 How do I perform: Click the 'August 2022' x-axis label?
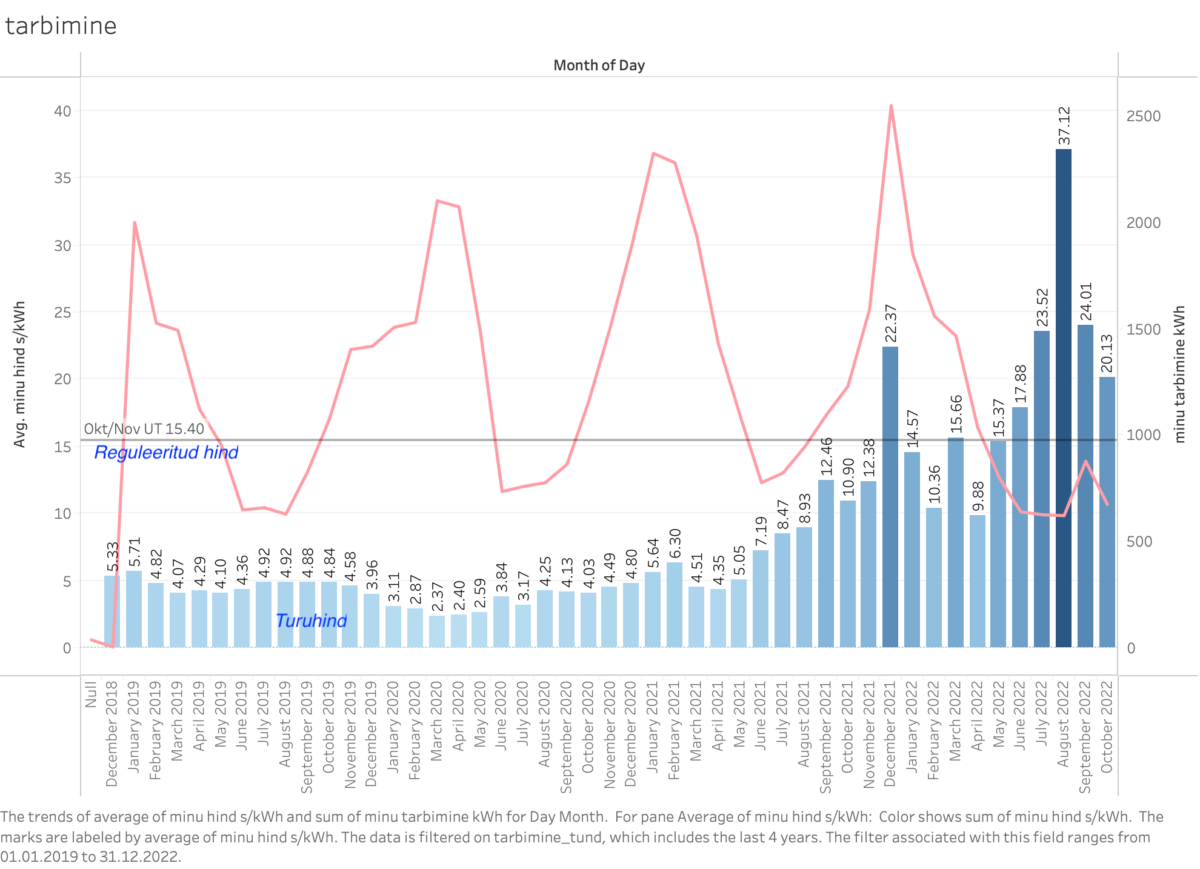pyautogui.click(x=1063, y=728)
